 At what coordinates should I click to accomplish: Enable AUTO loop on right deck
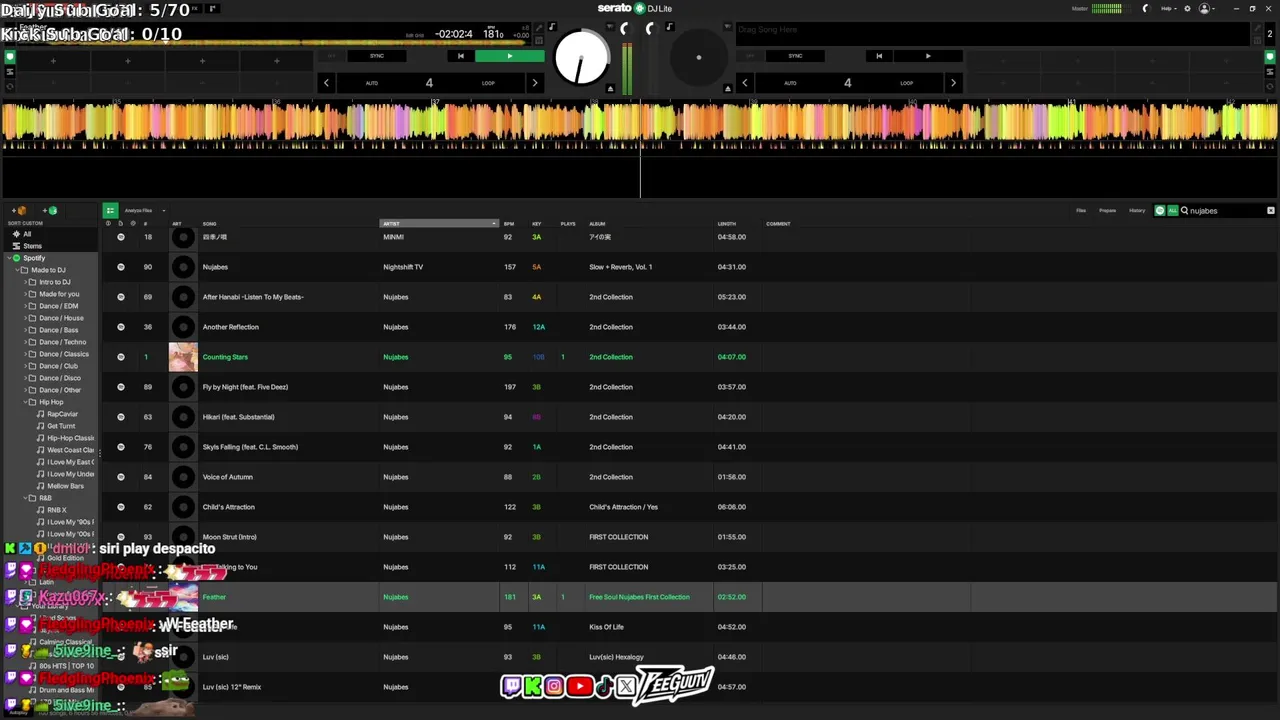(x=790, y=83)
